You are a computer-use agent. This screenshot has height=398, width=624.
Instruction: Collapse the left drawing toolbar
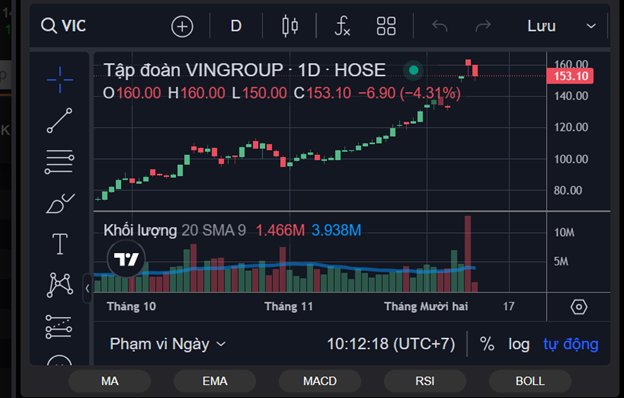point(87,289)
